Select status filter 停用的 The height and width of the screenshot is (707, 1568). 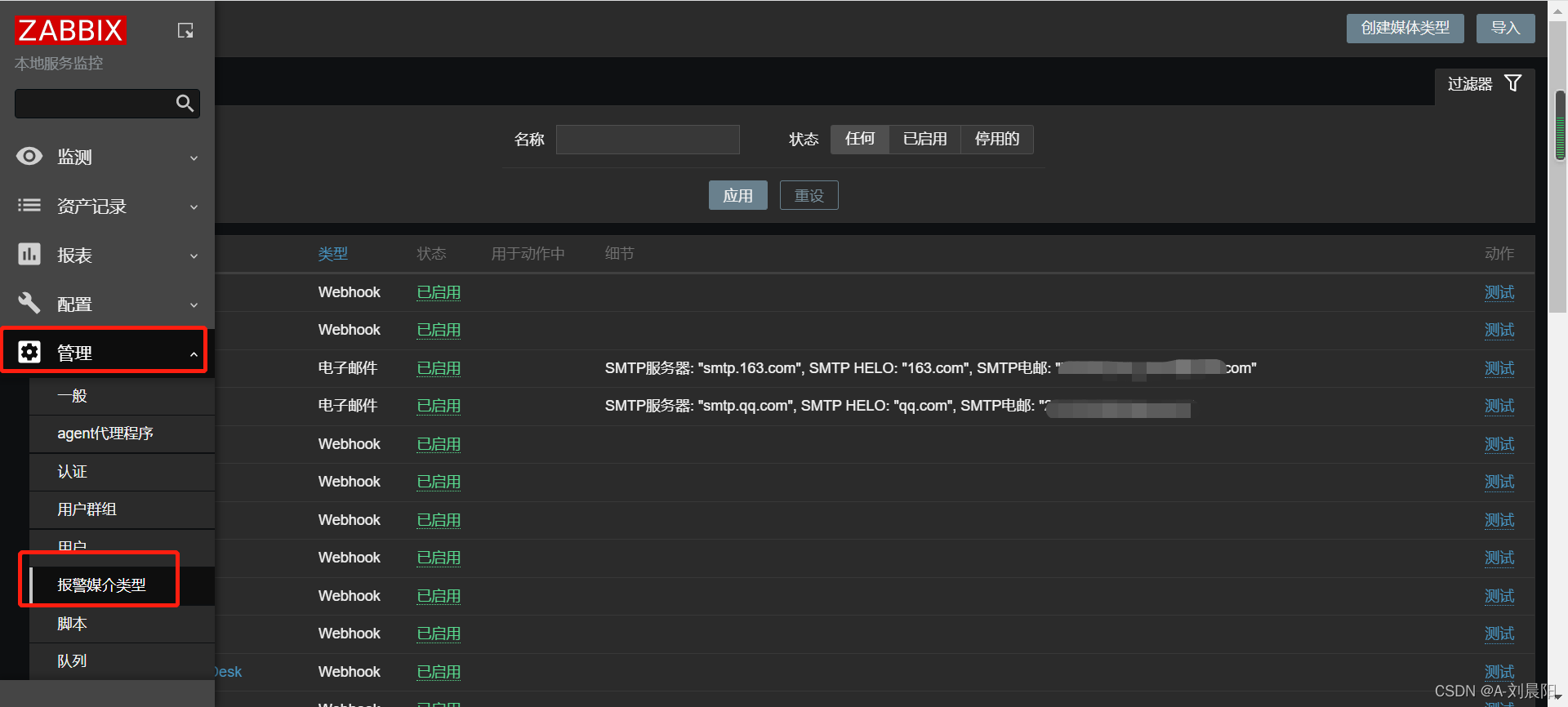(996, 140)
